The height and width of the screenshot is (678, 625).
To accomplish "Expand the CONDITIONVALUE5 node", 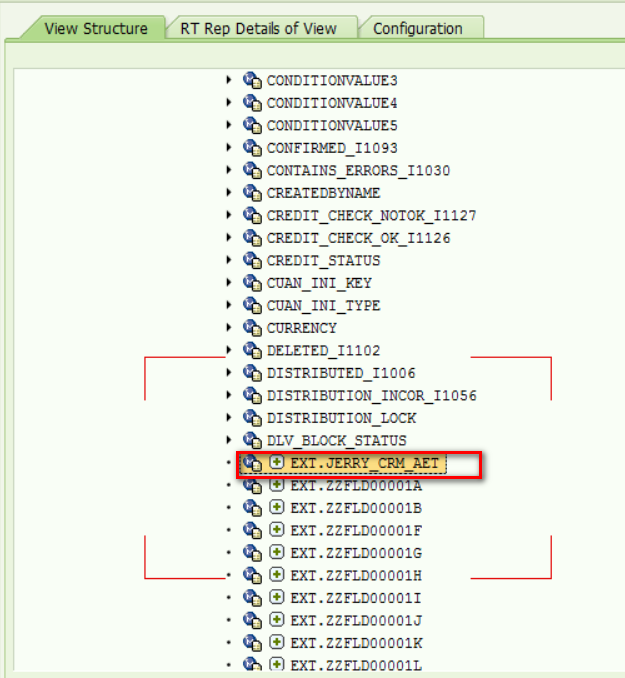I will point(229,125).
